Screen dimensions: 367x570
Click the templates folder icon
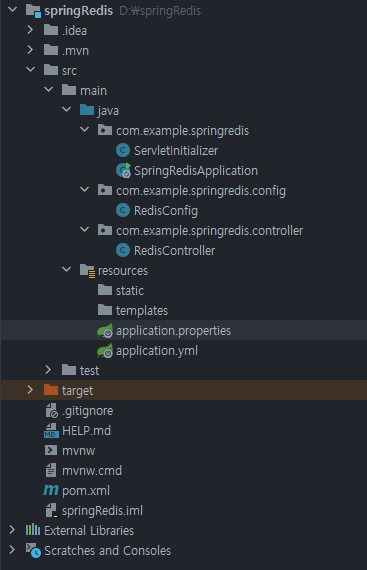tap(105, 310)
